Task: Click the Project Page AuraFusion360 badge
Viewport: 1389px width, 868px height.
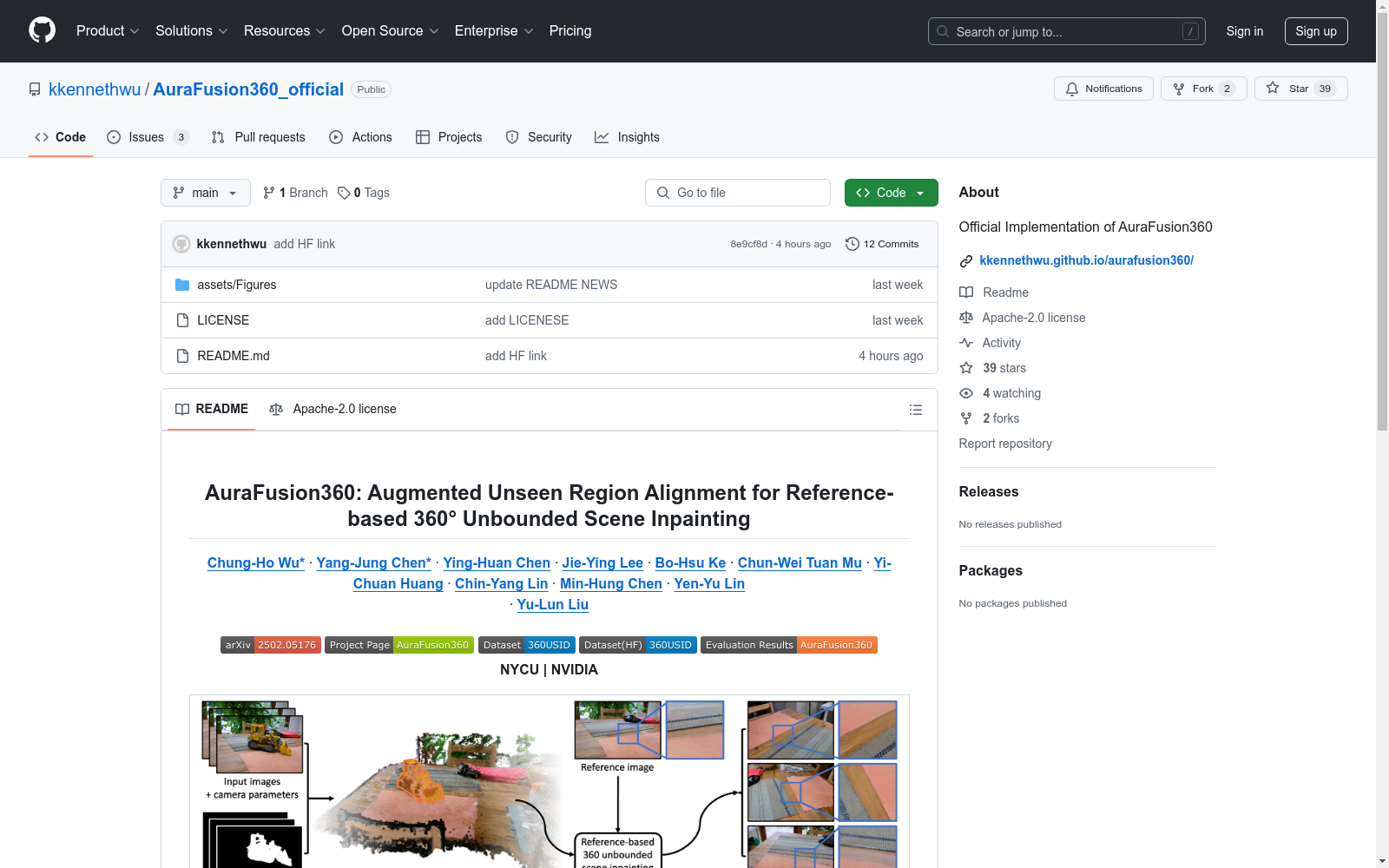Action: pos(399,645)
